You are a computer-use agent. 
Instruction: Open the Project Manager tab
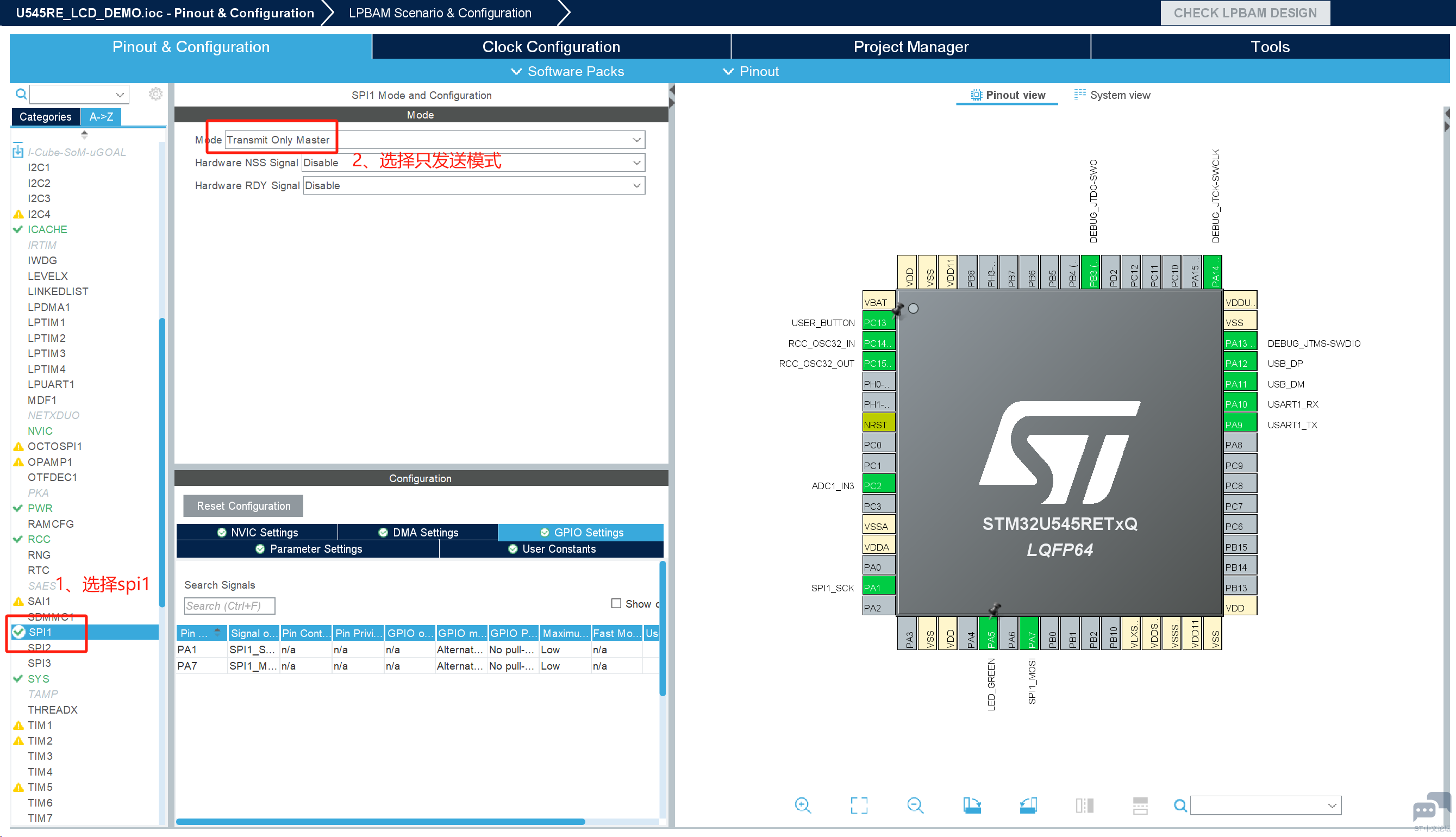[911, 47]
